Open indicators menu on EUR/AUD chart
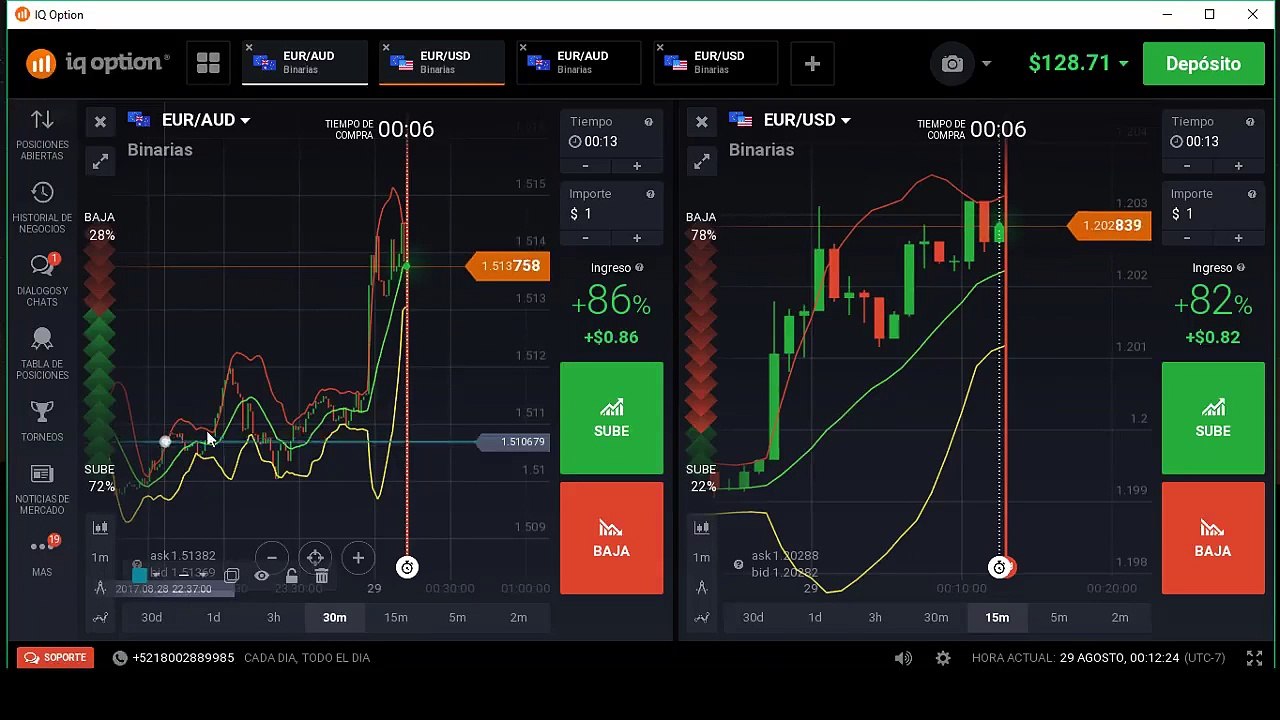Viewport: 1280px width, 720px height. [100, 618]
